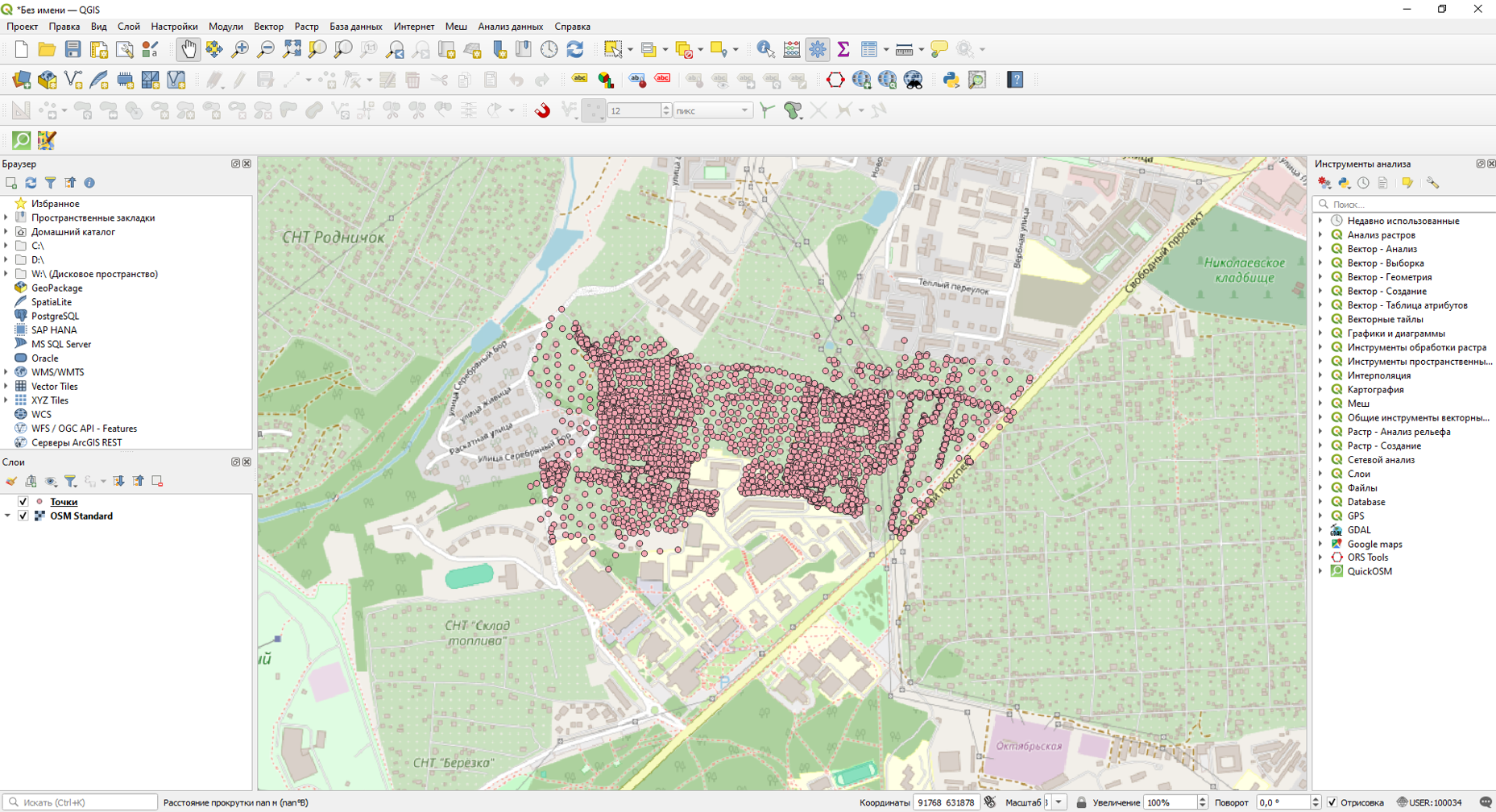Open the Модули menu

[x=226, y=27]
